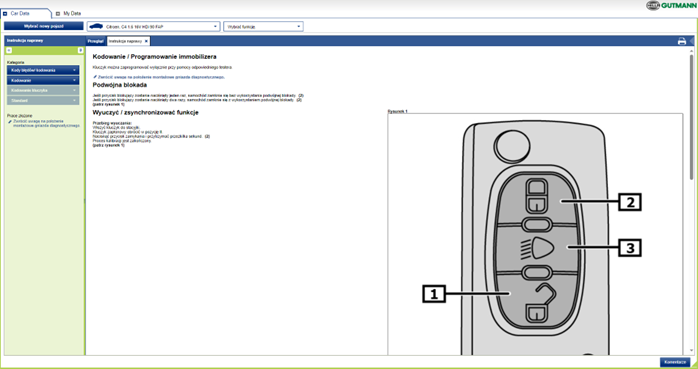This screenshot has height=369, width=698.
Task: Click left arrow in green sidebar bar
Action: coord(9,50)
